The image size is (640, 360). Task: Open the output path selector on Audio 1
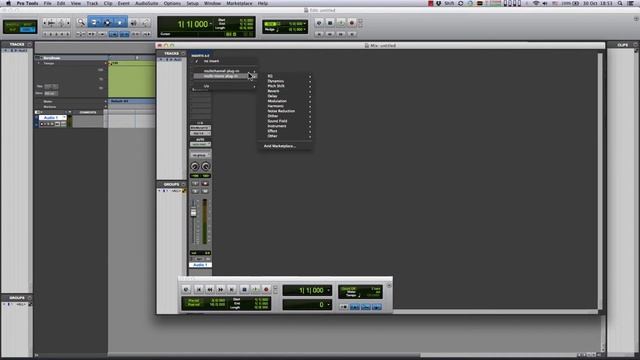200,133
